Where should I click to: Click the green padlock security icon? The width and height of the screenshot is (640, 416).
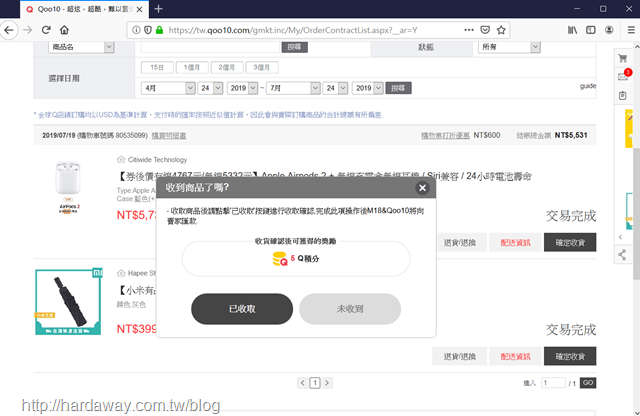(x=159, y=30)
